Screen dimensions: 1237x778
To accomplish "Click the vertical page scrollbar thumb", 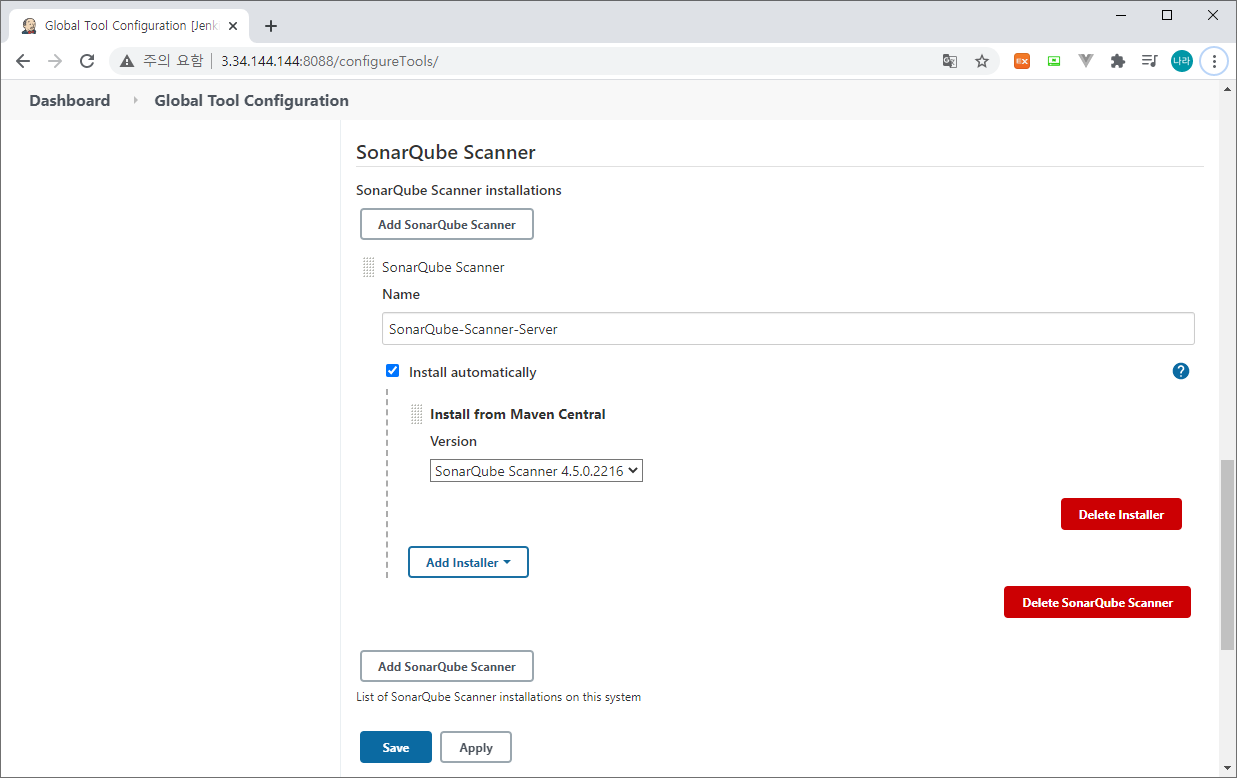I will point(1227,555).
